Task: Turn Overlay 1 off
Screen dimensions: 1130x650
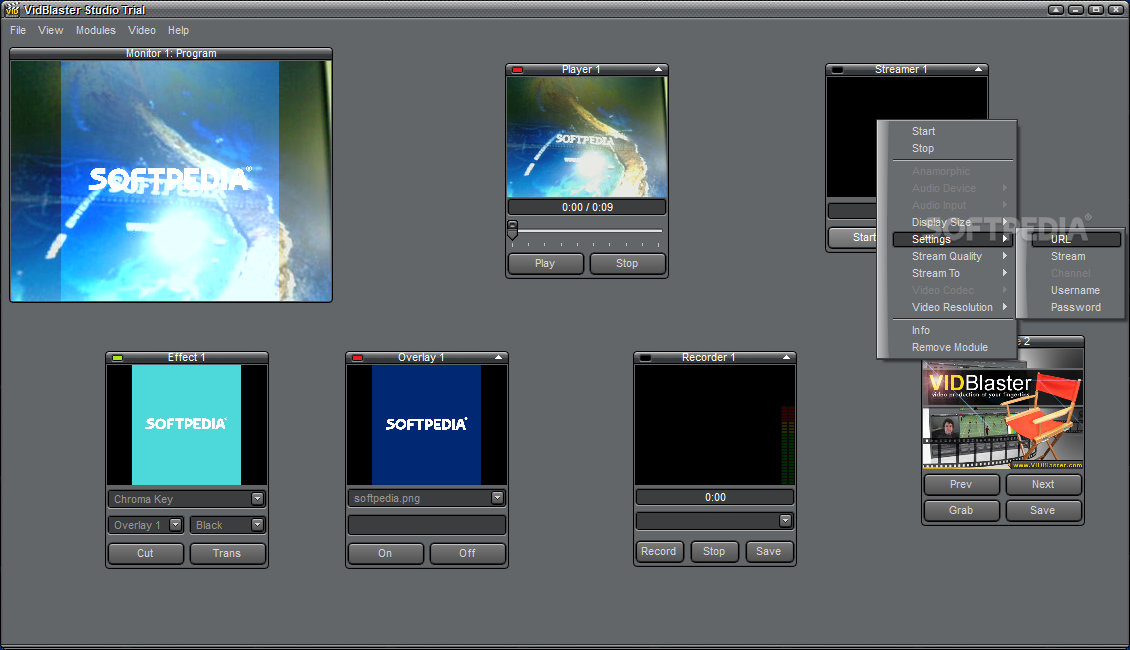Action: 467,553
